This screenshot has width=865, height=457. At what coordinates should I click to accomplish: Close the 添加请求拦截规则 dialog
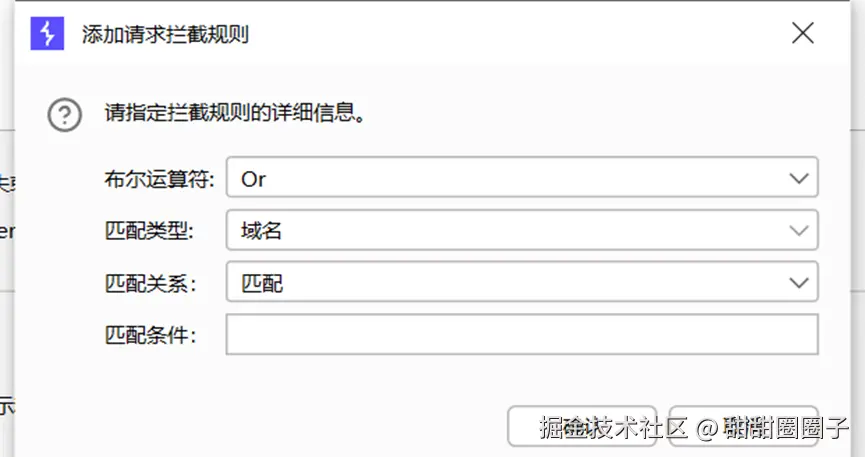[x=802, y=33]
